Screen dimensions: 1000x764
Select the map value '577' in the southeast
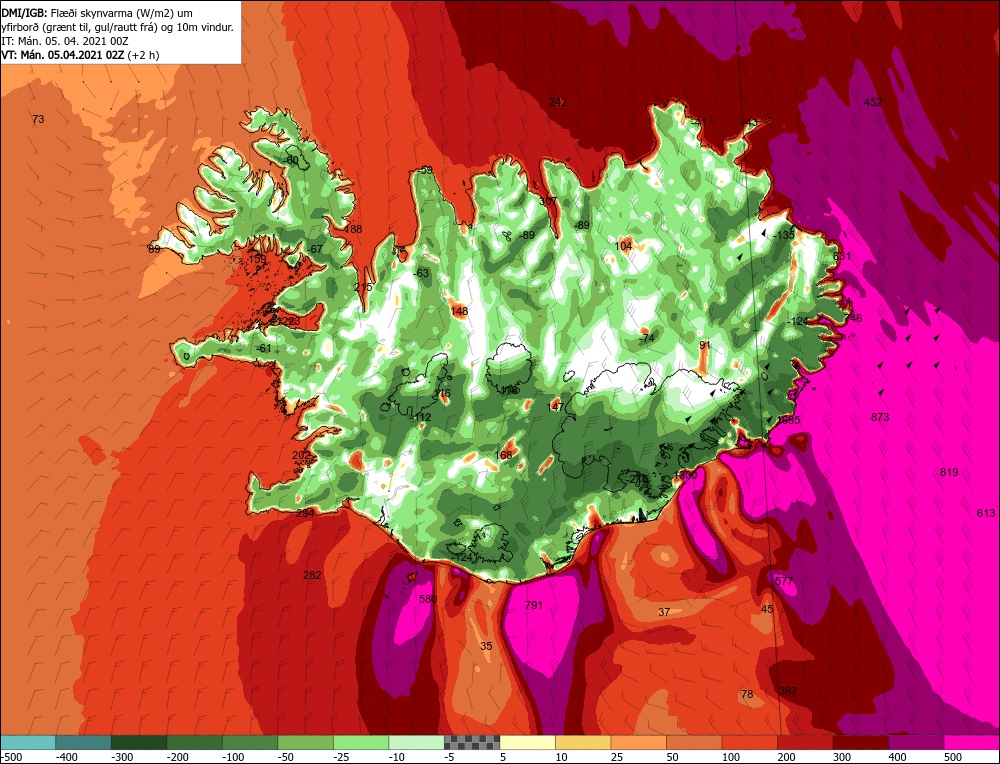pyautogui.click(x=784, y=581)
